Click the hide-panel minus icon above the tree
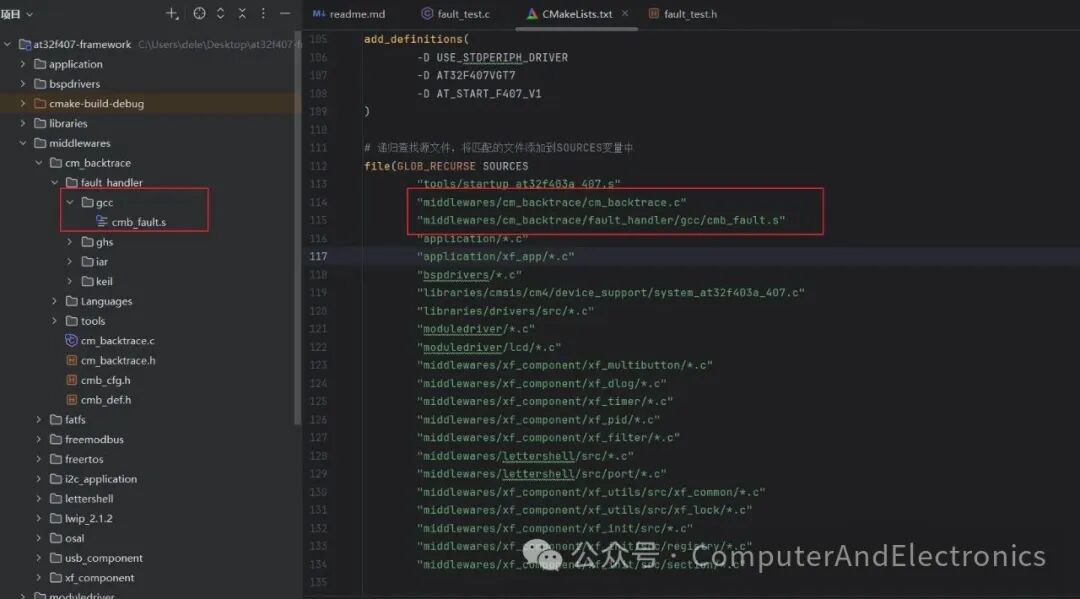The width and height of the screenshot is (1080, 599). [x=284, y=13]
